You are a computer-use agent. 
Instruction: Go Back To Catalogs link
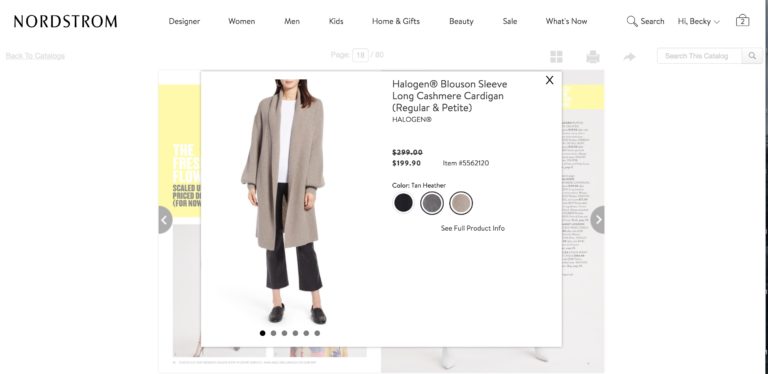[35, 56]
